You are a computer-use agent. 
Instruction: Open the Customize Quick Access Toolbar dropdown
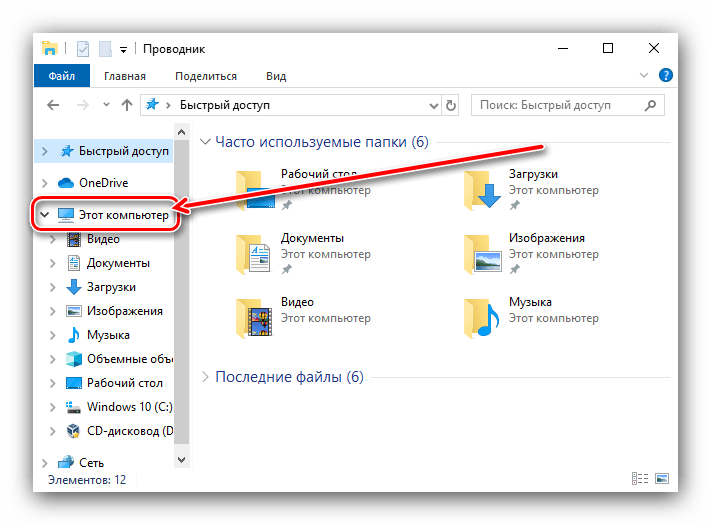pos(123,50)
